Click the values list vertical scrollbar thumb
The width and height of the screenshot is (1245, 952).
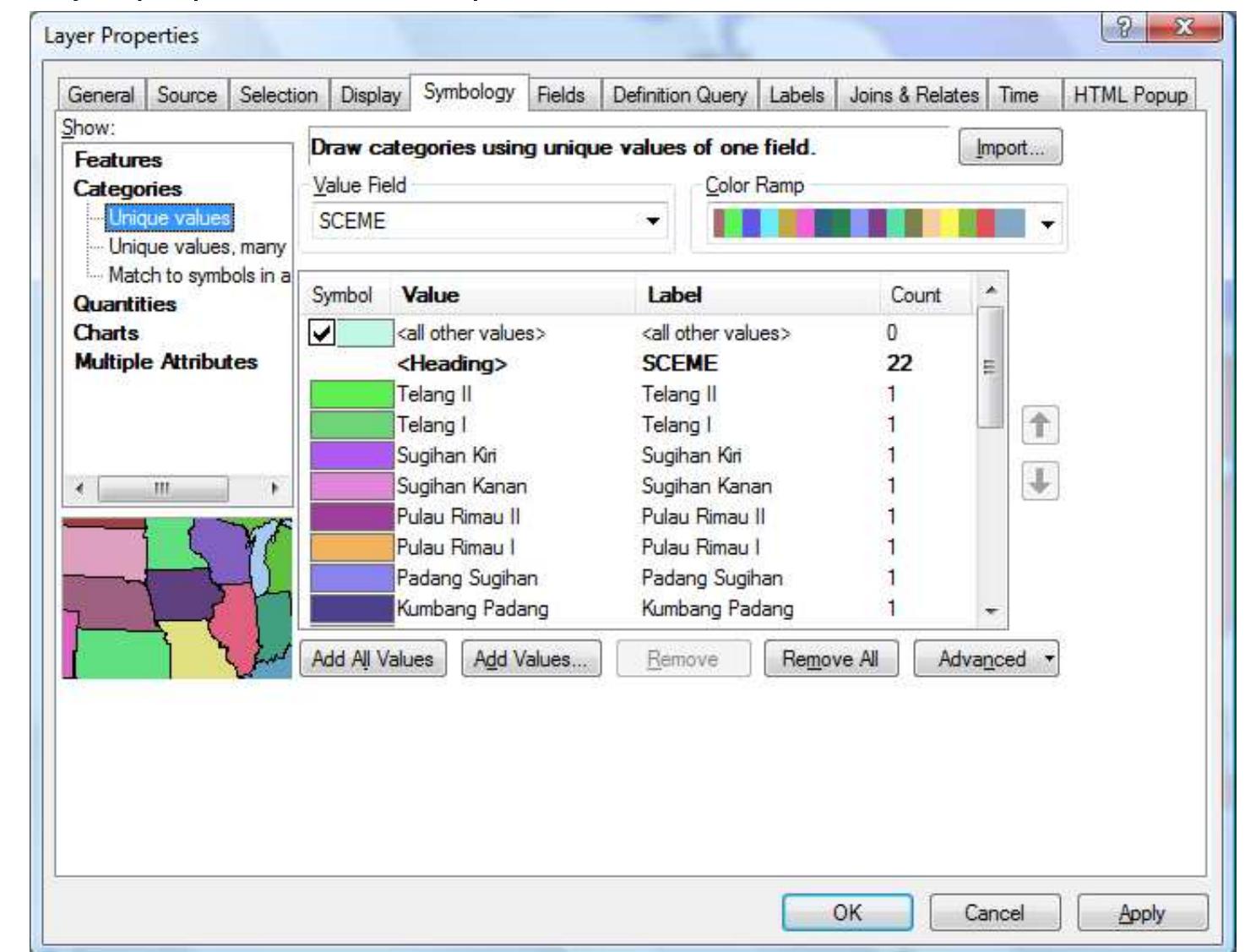point(991,367)
